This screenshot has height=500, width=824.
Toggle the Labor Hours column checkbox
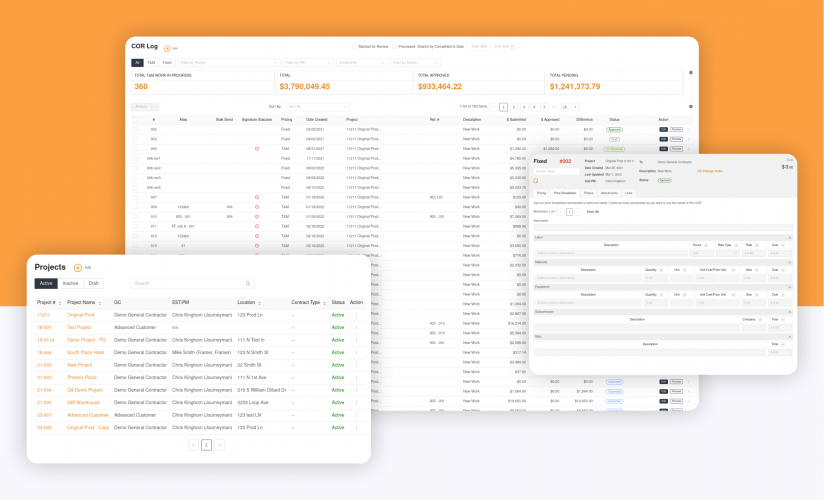coord(706,245)
